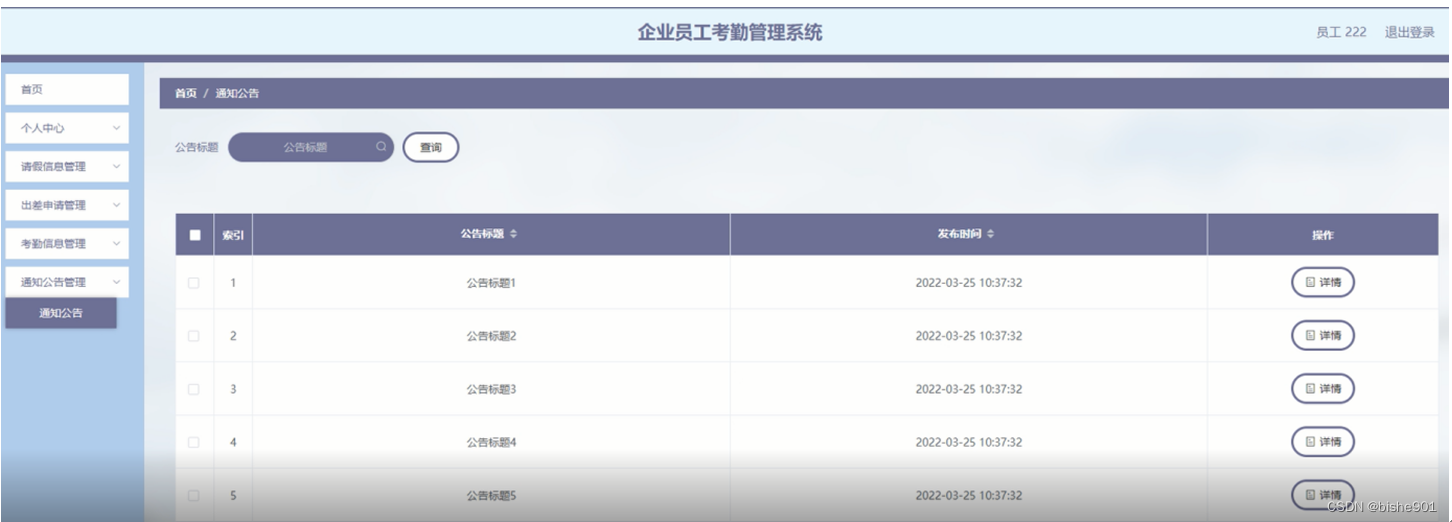Click the 操作 column header
Screen dimensions: 1452x522
(x=1323, y=235)
